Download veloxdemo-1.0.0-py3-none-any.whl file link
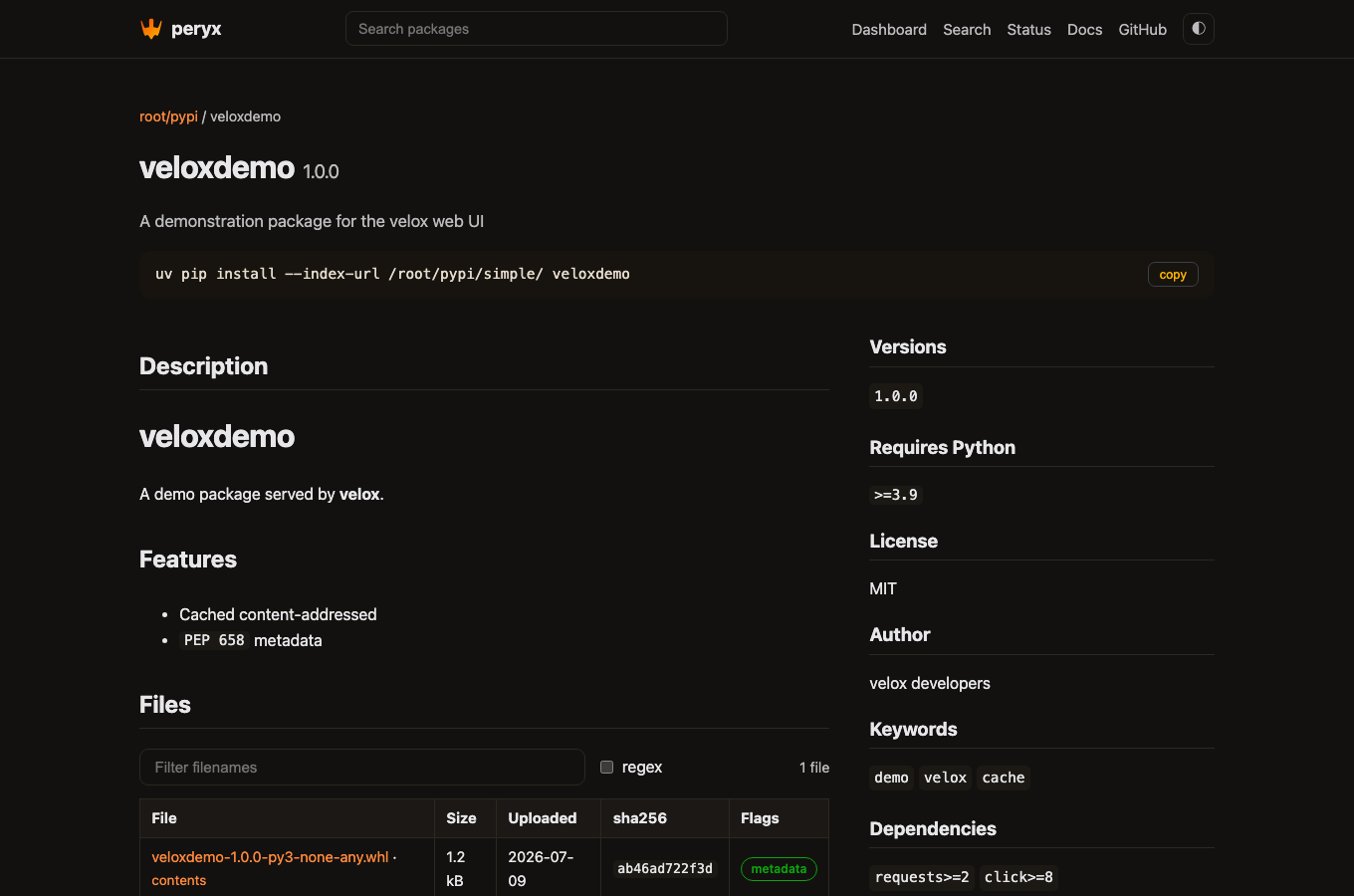Viewport: 1354px width, 896px height. click(270, 857)
